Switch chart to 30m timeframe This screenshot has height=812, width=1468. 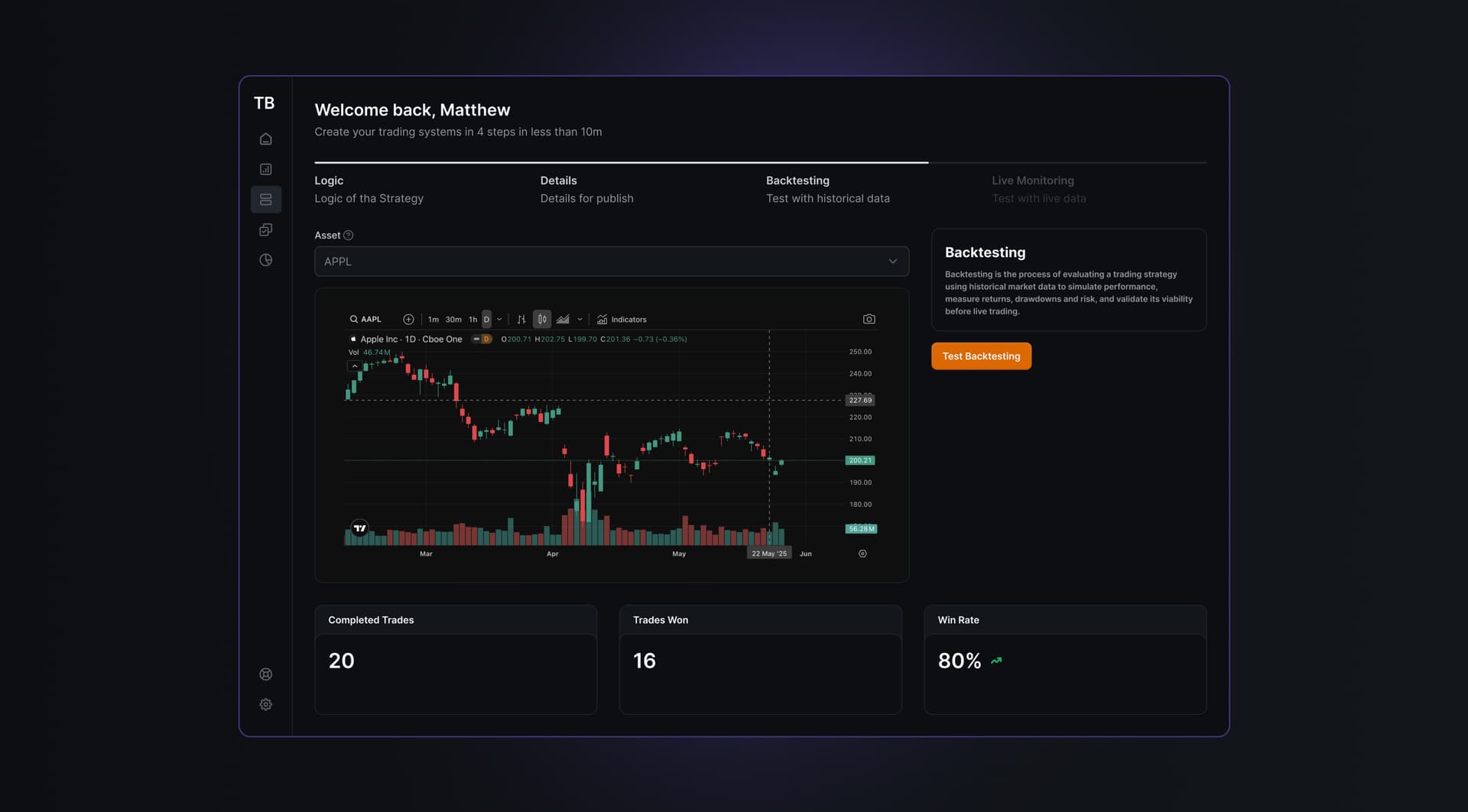453,320
